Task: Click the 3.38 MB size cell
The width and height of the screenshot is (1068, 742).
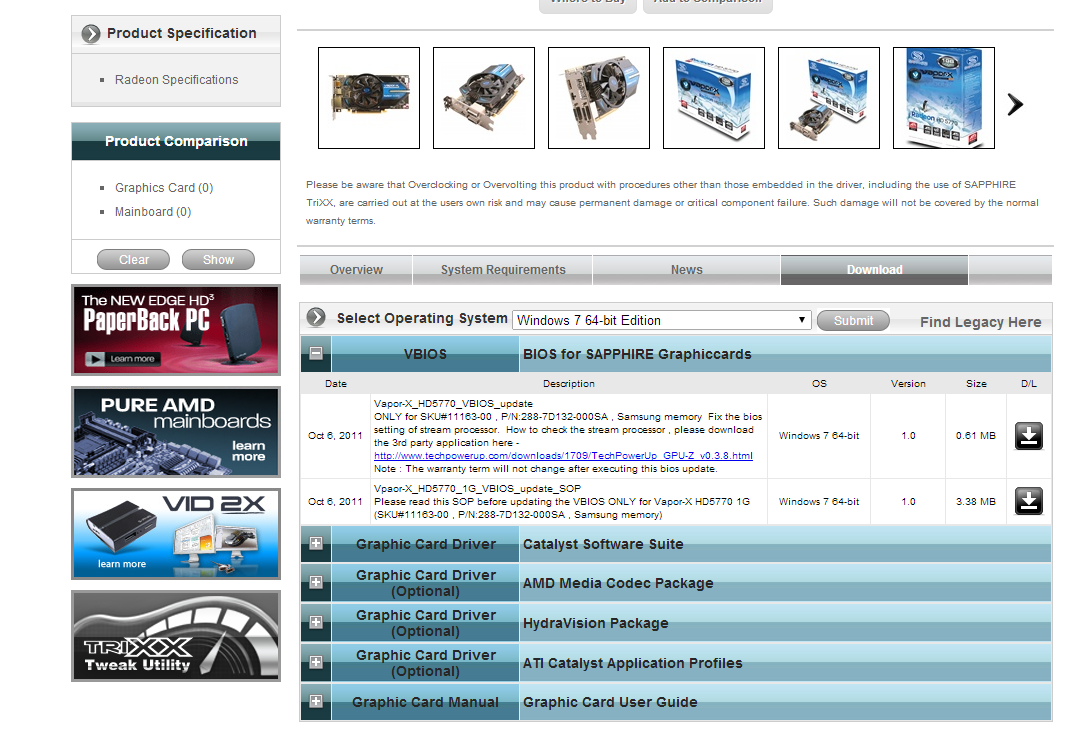Action: [x=975, y=501]
